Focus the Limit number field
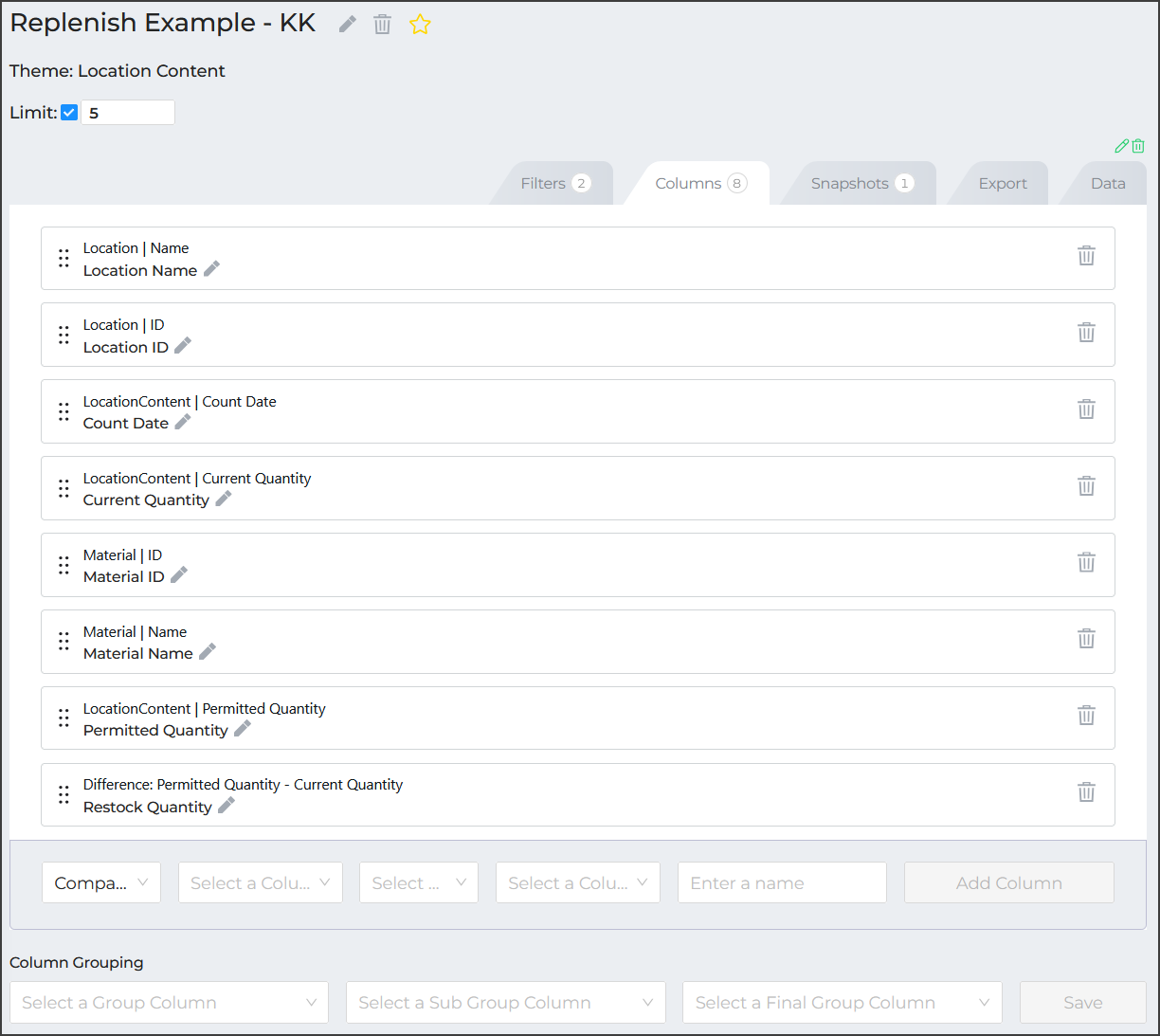The width and height of the screenshot is (1160, 1036). click(x=128, y=113)
